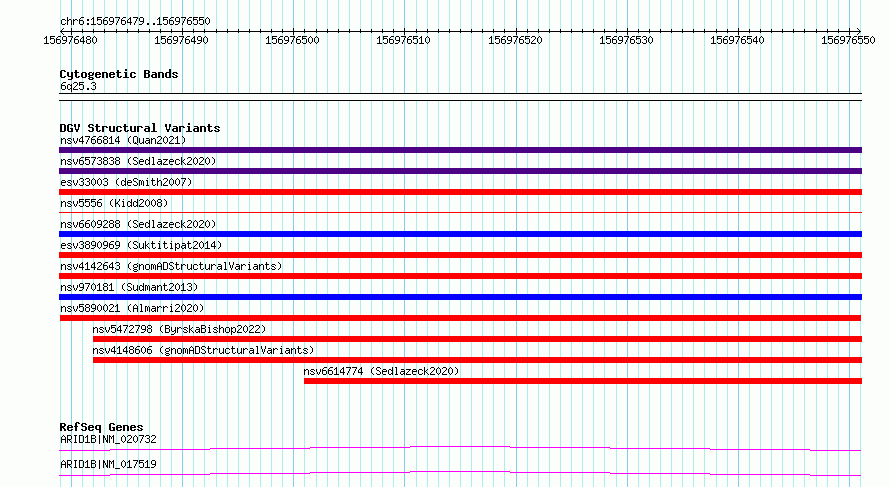The image size is (890, 487).
Task: Click the magenta line of ARID1B|NM_017519
Action: 460,473
